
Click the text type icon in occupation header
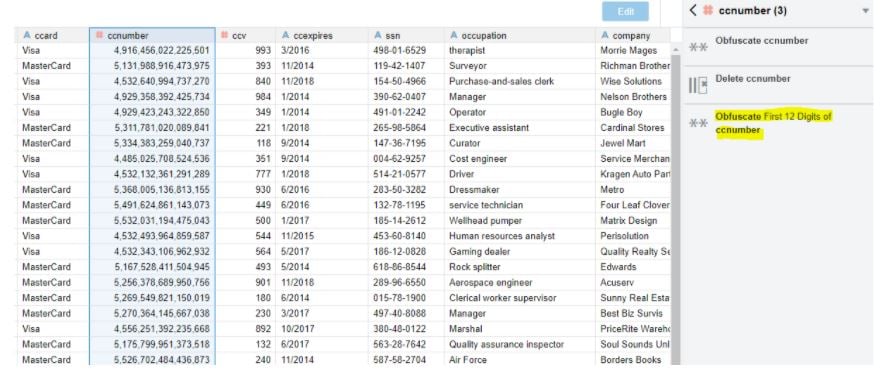(x=454, y=35)
